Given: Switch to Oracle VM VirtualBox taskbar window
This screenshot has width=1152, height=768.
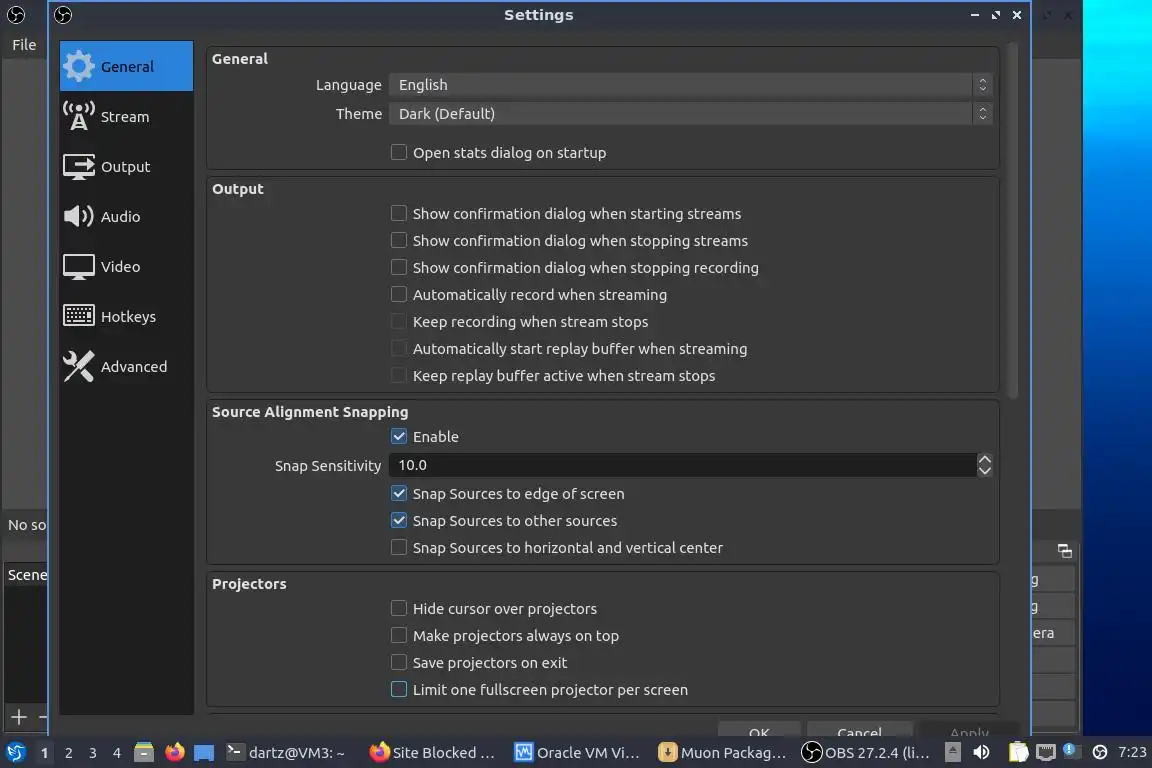Looking at the screenshot, I should pos(577,752).
